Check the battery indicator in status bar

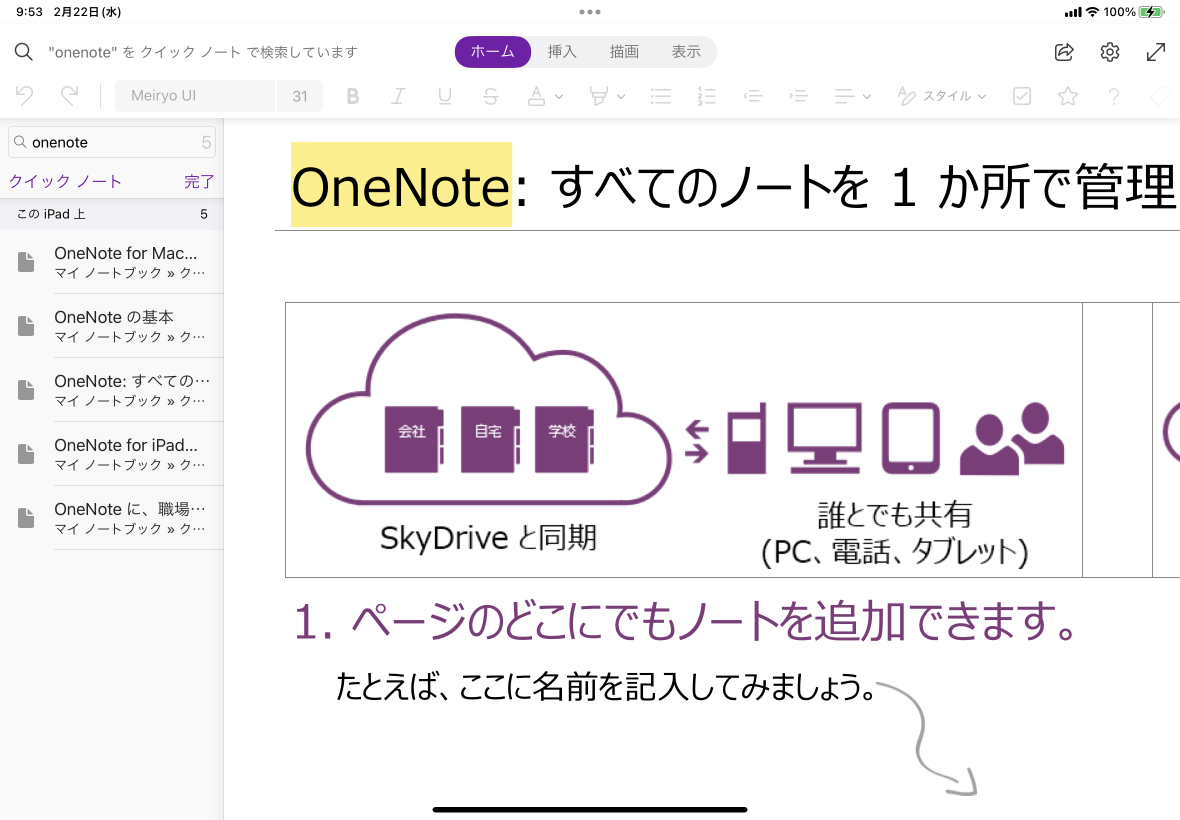click(x=1151, y=12)
